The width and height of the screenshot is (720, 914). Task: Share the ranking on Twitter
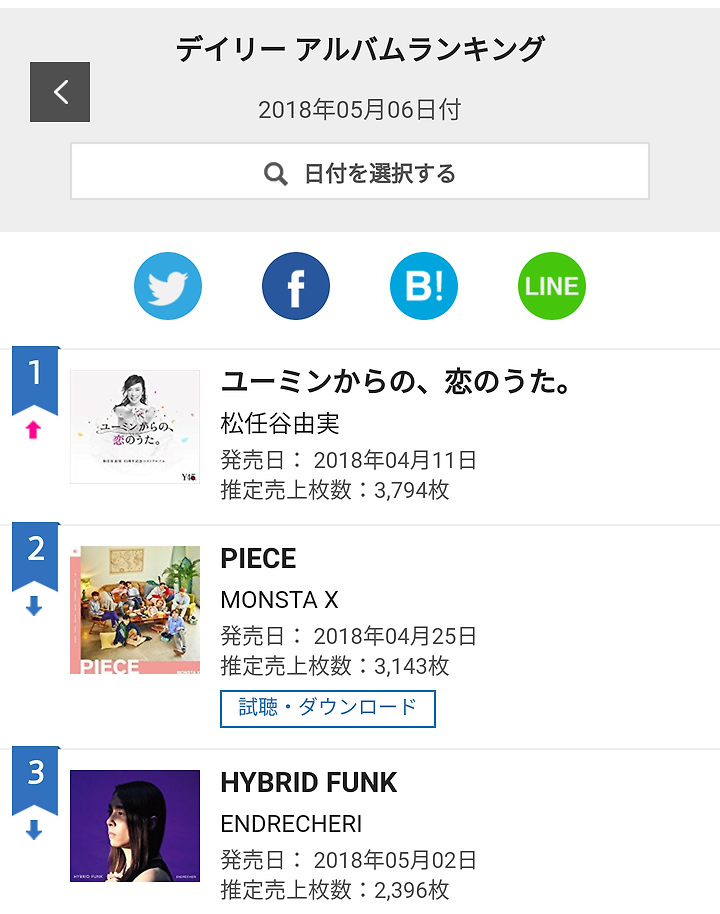pos(168,286)
